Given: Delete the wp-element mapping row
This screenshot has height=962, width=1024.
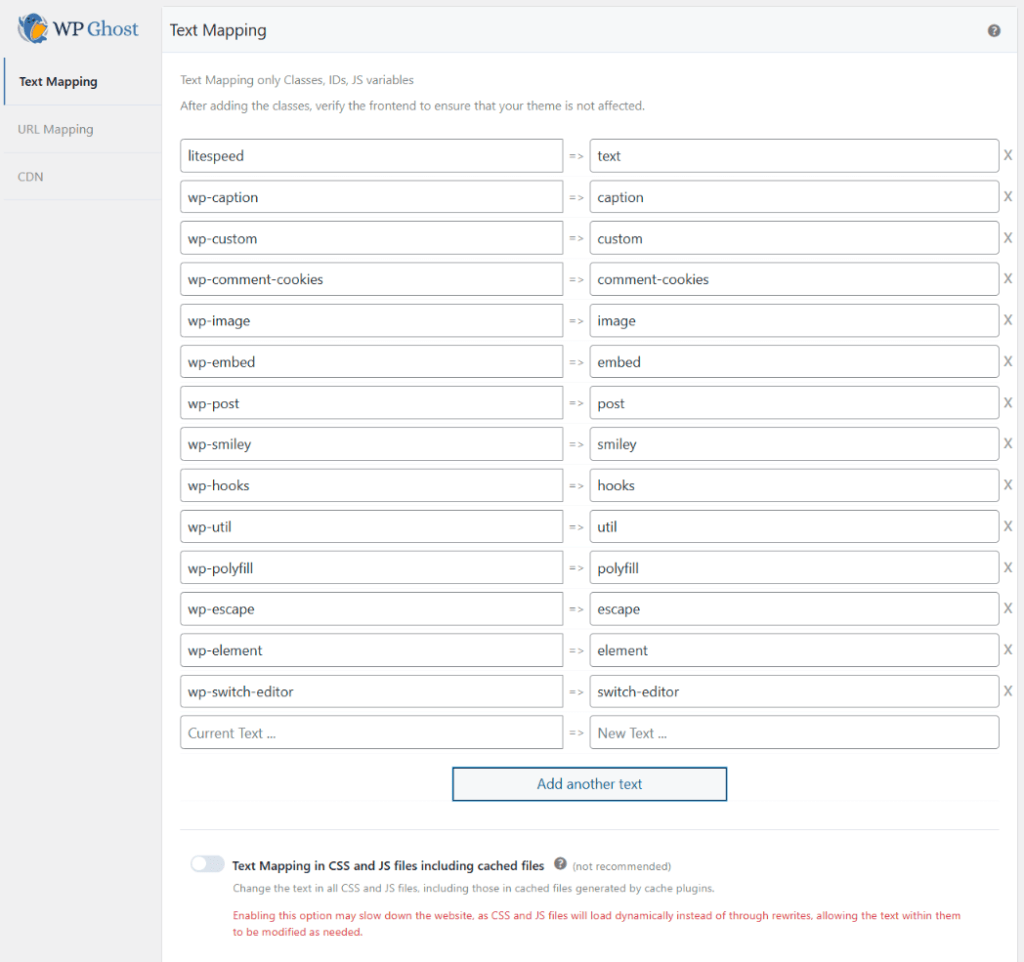Looking at the screenshot, I should [x=1008, y=650].
